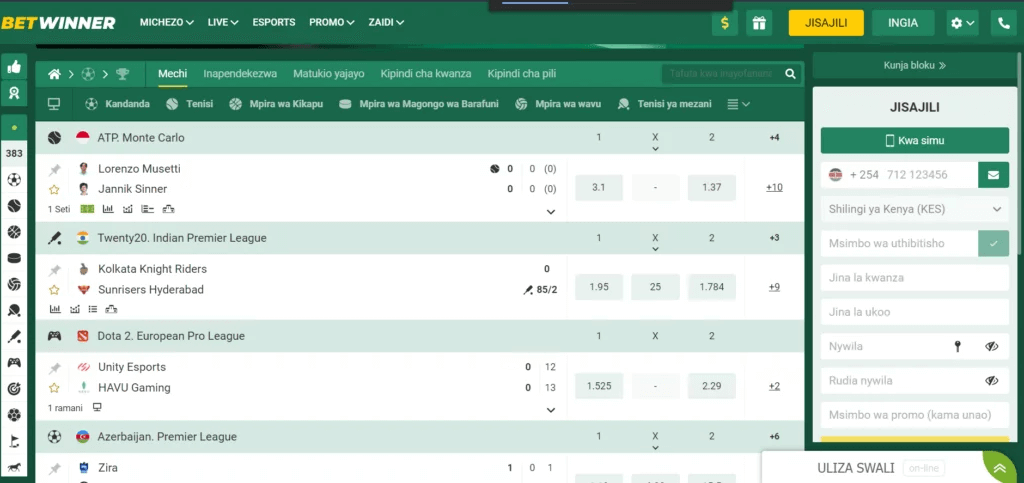This screenshot has height=483, width=1024.
Task: Click the phone callback icon in the header
Action: point(1003,23)
